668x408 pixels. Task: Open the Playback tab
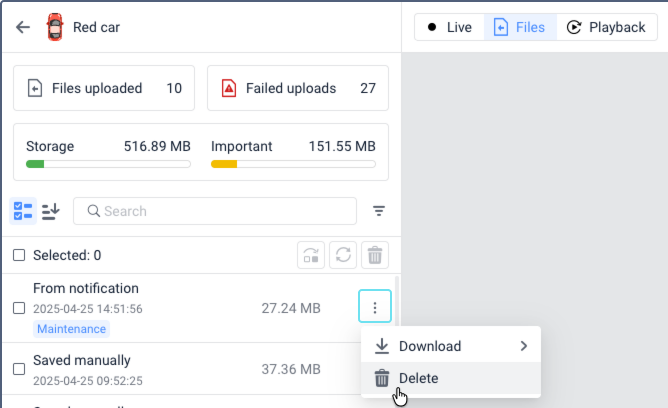(x=606, y=27)
